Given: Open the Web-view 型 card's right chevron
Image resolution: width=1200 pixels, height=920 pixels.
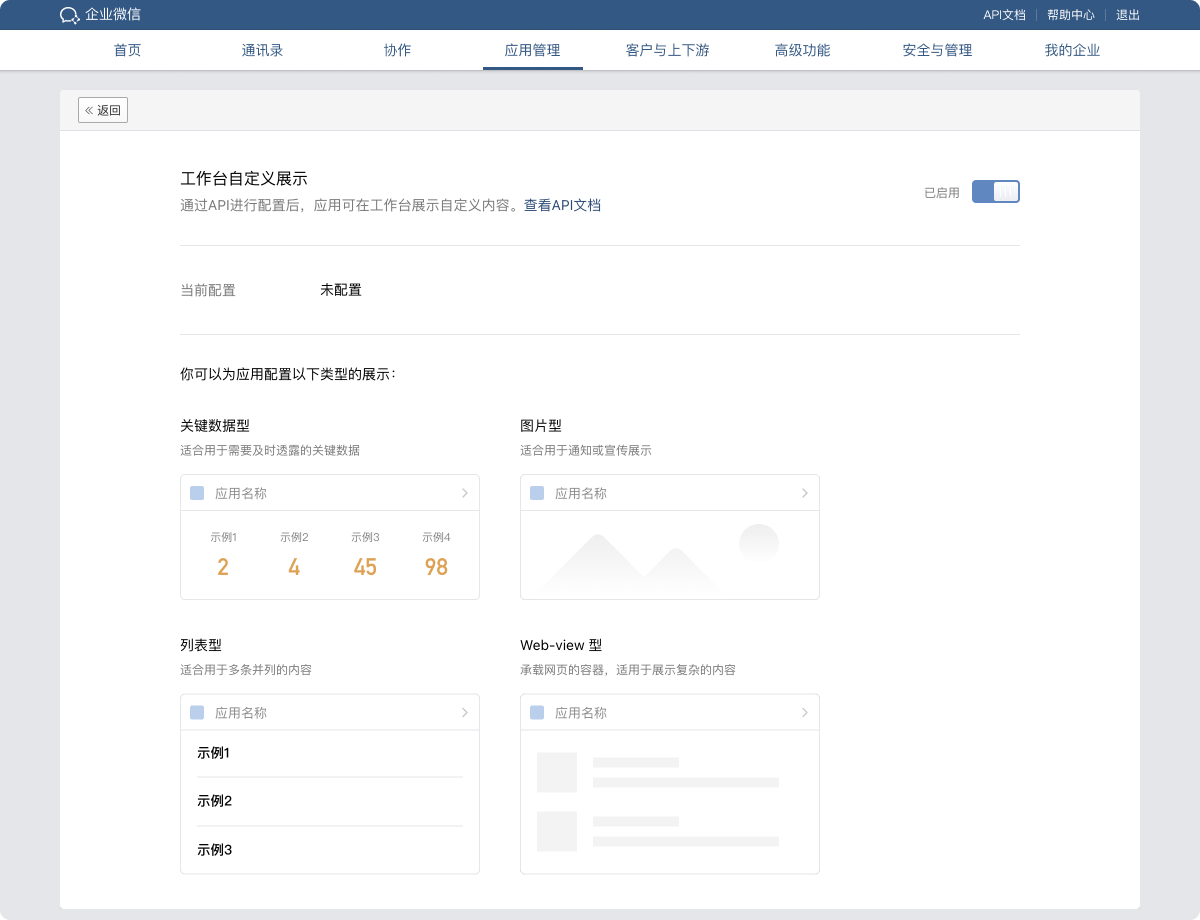Looking at the screenshot, I should click(804, 712).
